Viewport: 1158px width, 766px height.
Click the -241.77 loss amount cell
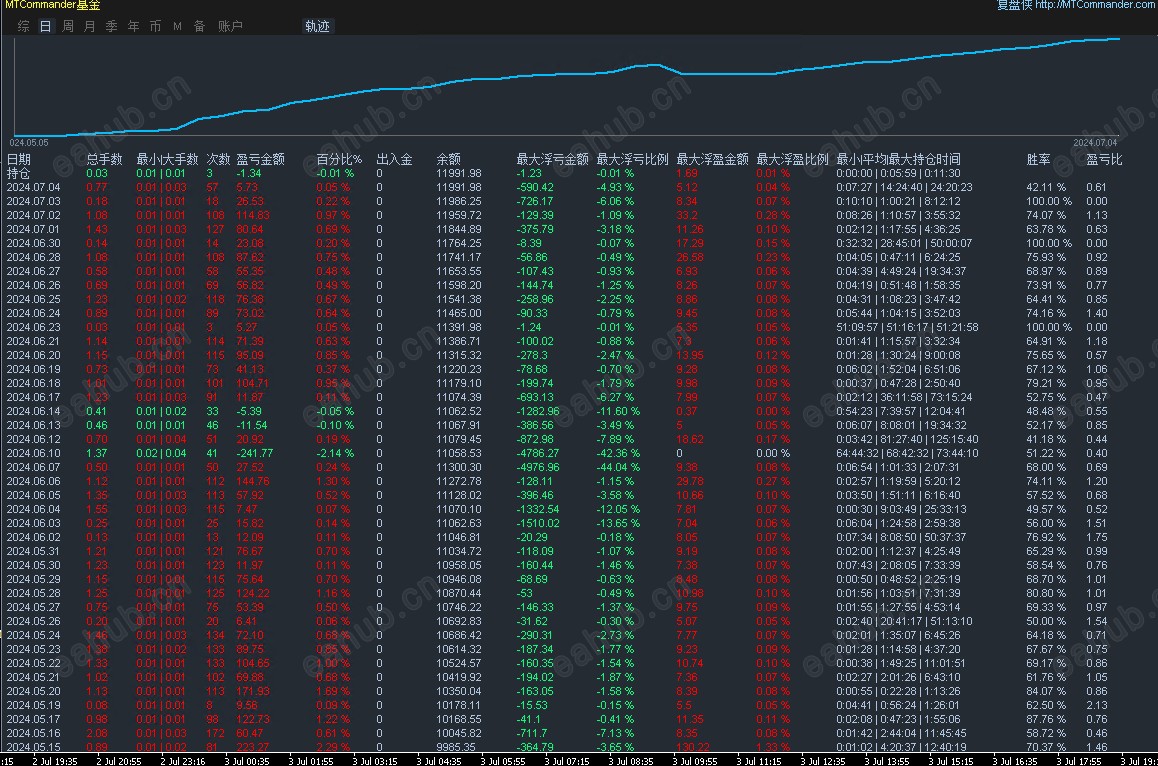tap(255, 454)
